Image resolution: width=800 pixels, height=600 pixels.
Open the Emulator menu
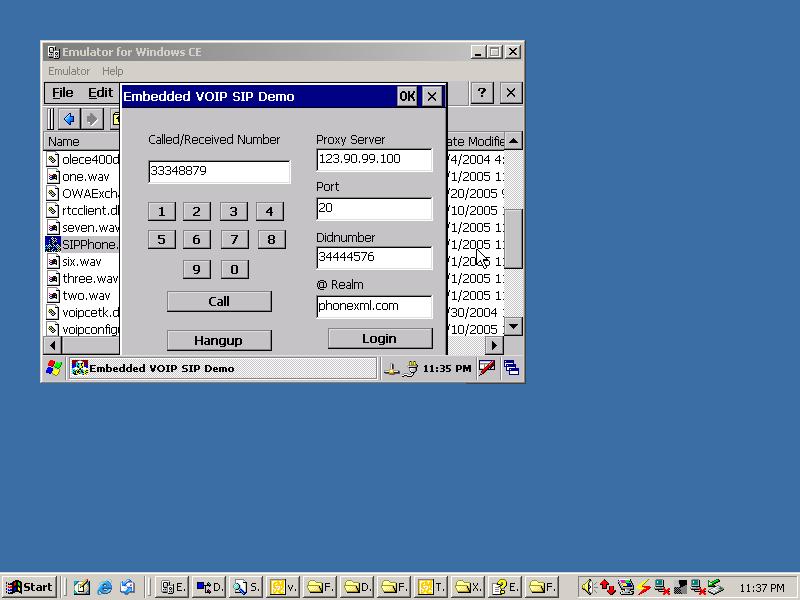coord(69,71)
